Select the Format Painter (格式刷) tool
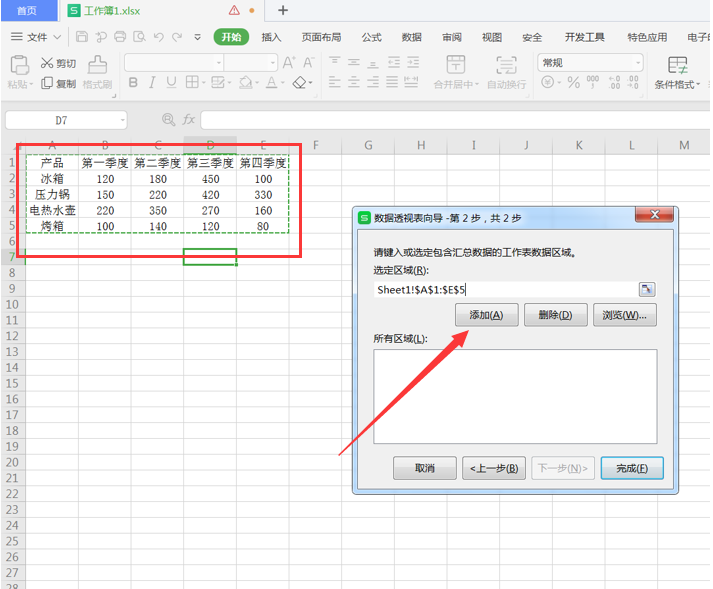The image size is (713, 589). (97, 72)
